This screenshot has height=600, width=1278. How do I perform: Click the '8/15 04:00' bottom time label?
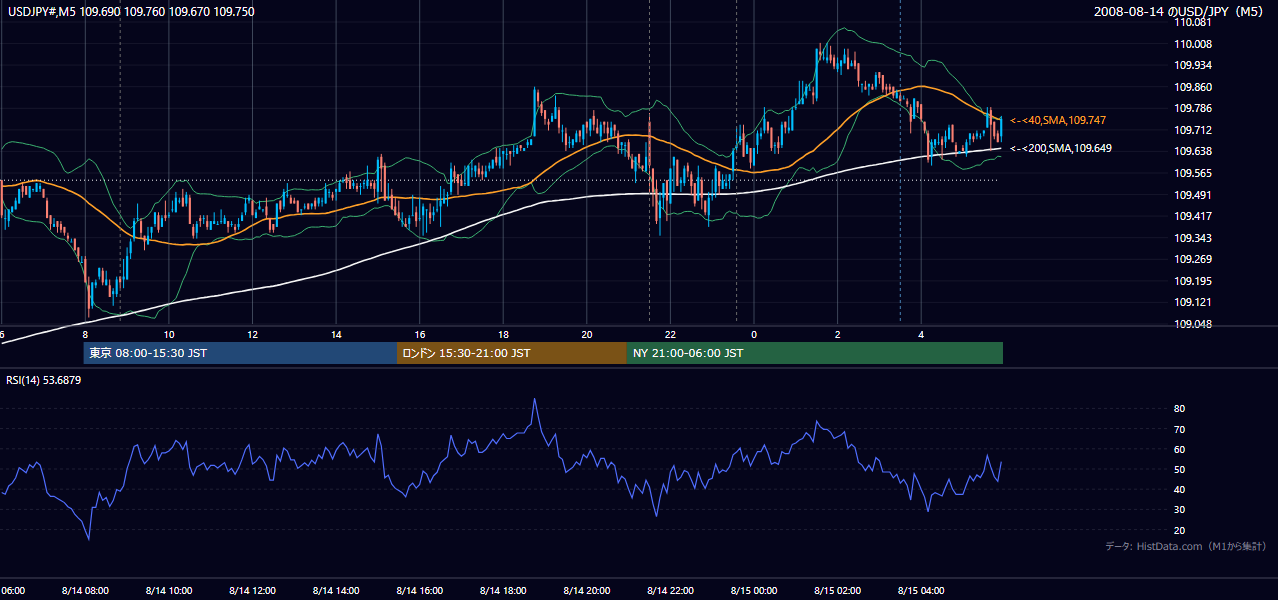tap(921, 590)
